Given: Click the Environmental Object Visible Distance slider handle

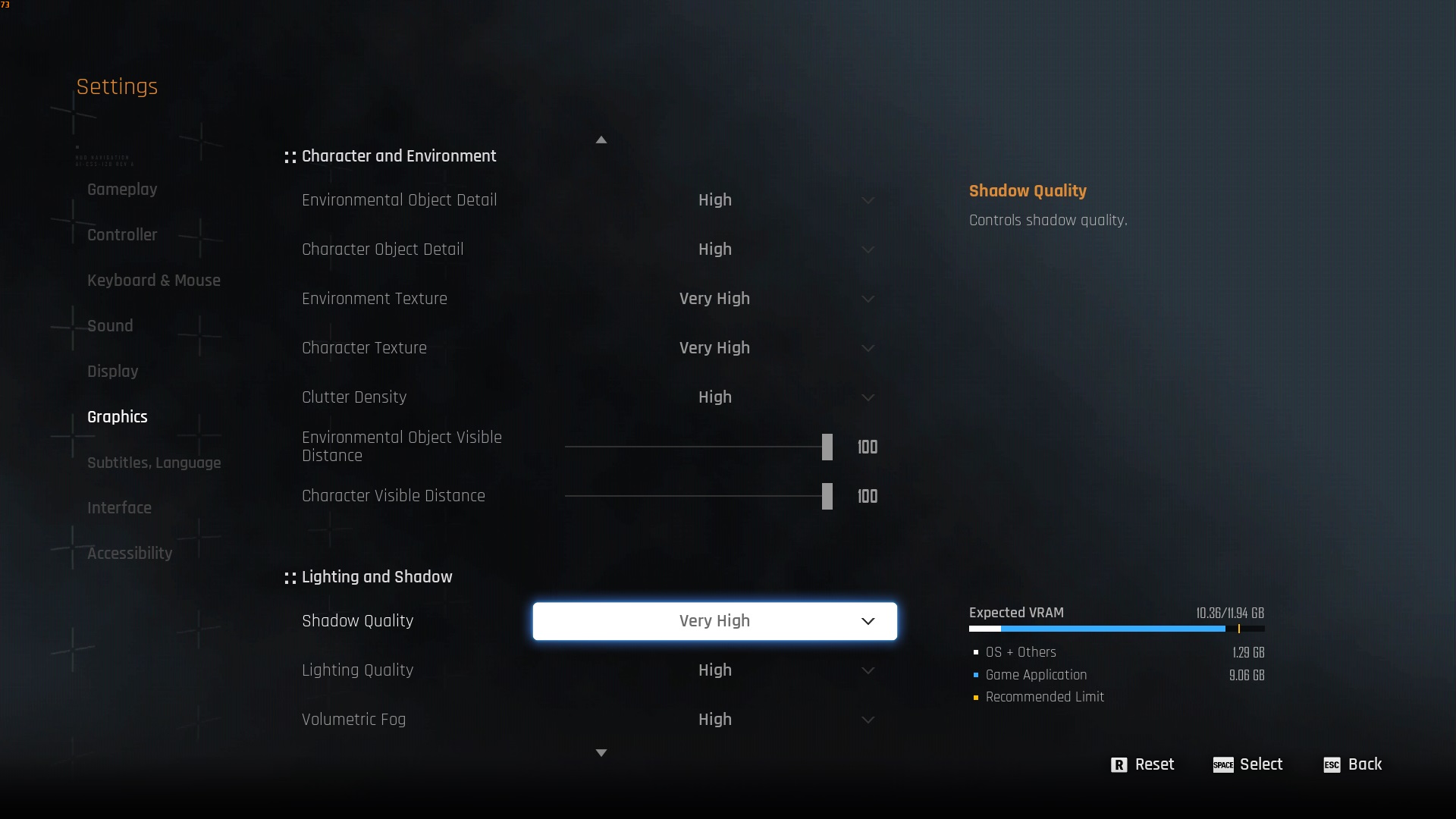Looking at the screenshot, I should coord(827,447).
